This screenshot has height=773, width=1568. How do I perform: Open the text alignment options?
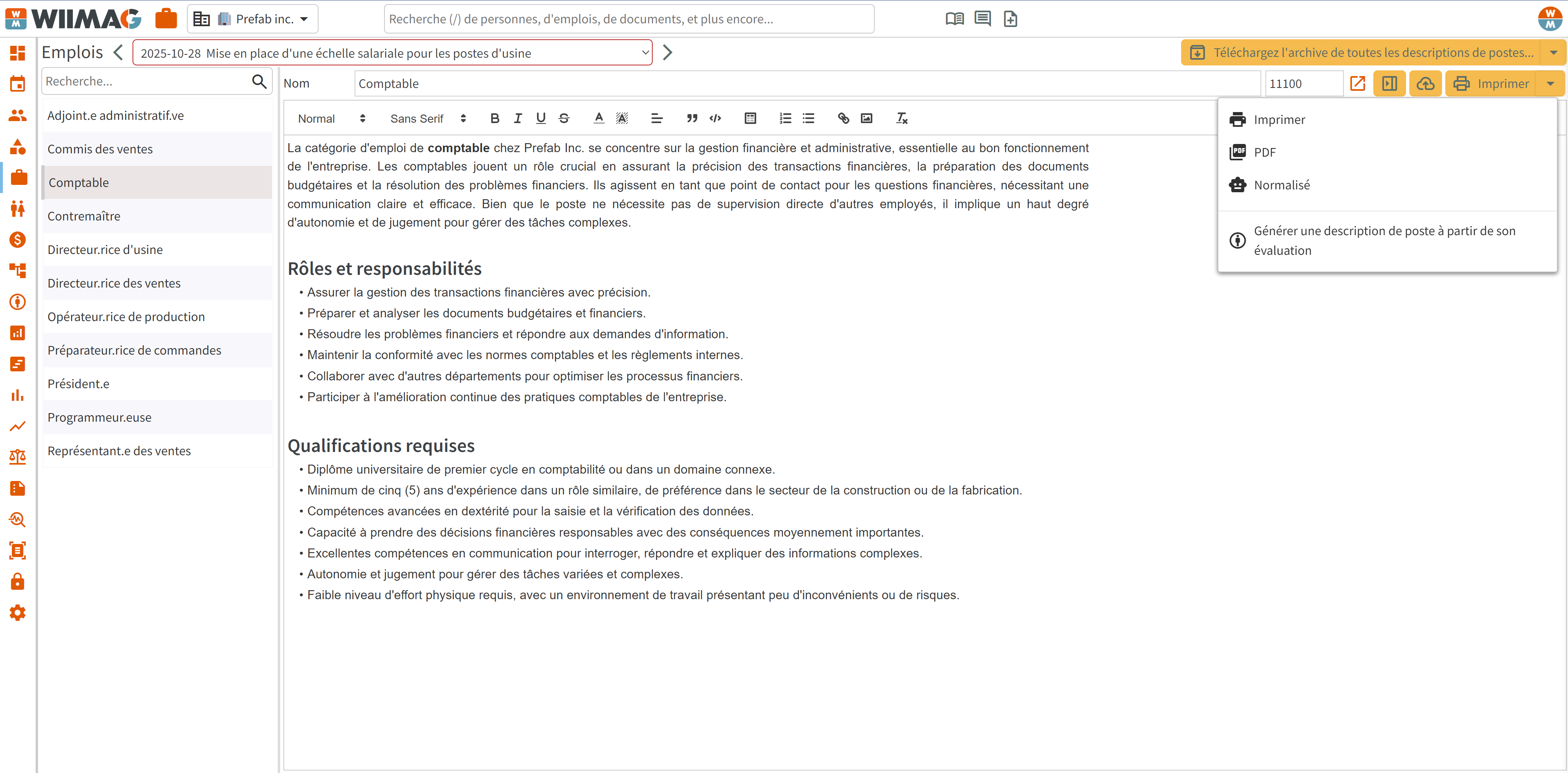coord(657,118)
